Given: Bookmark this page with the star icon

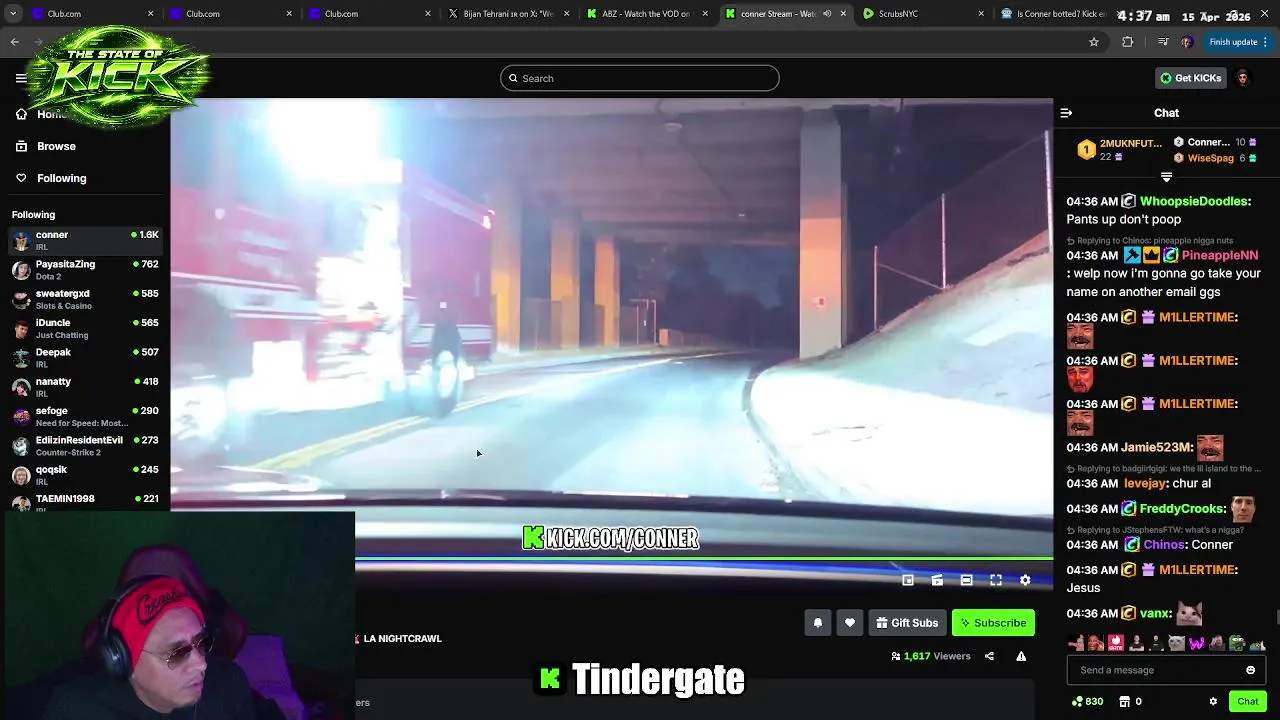Looking at the screenshot, I should coord(1094,42).
